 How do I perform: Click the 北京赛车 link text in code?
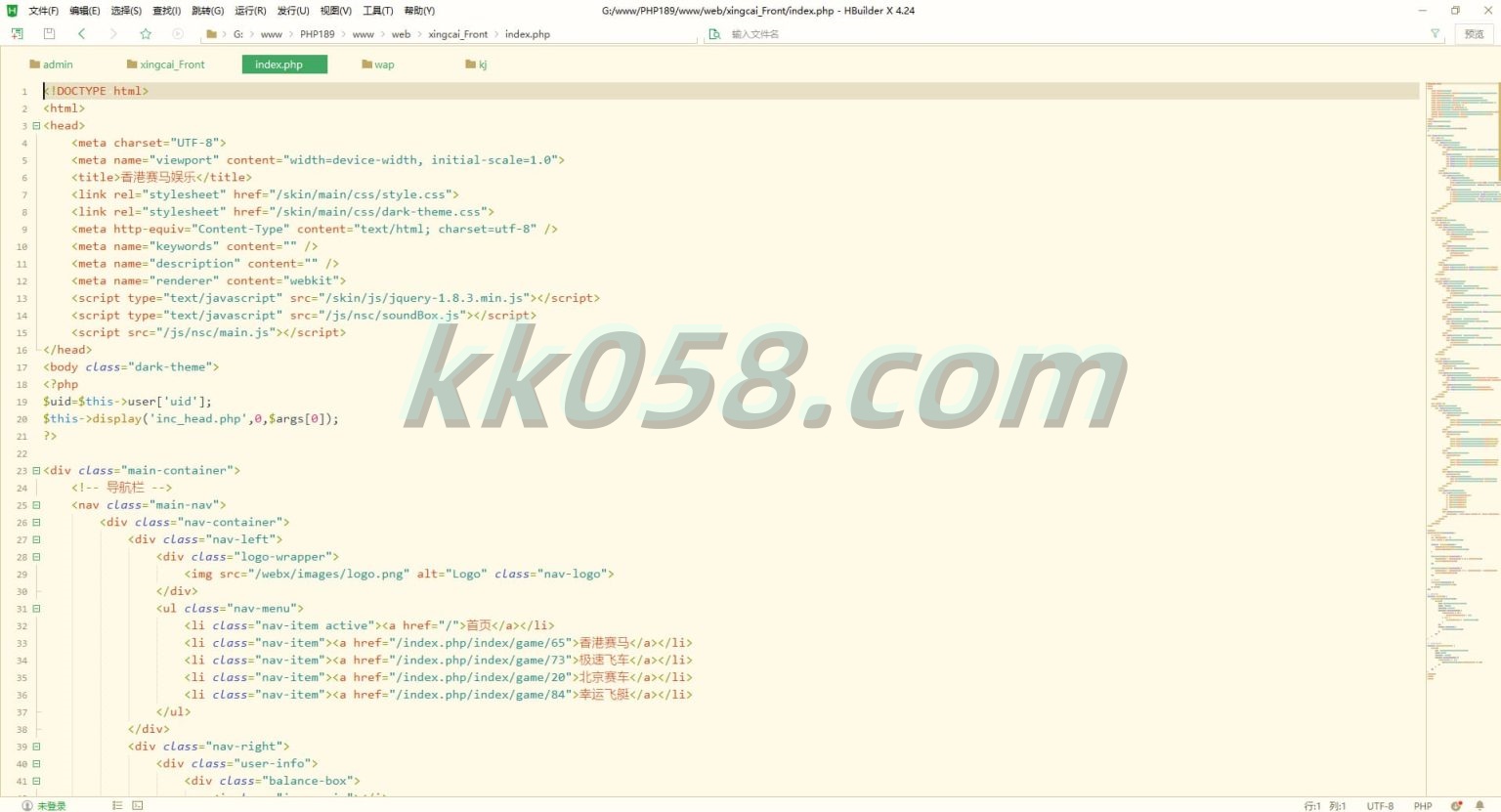coord(604,678)
